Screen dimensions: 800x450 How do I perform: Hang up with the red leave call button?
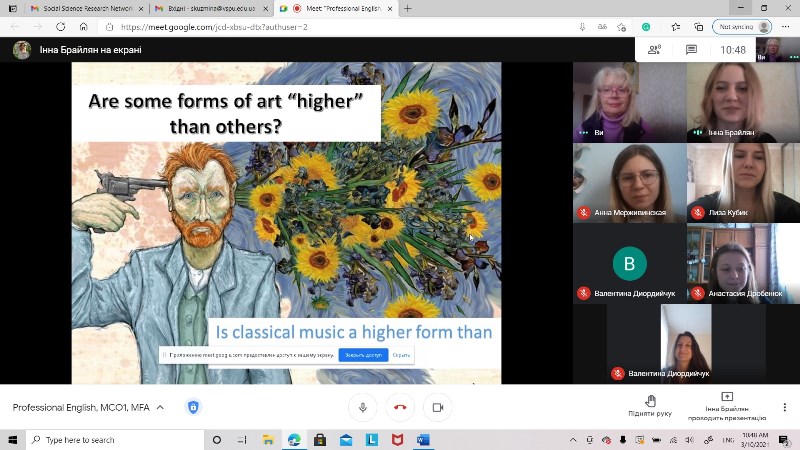coord(400,407)
